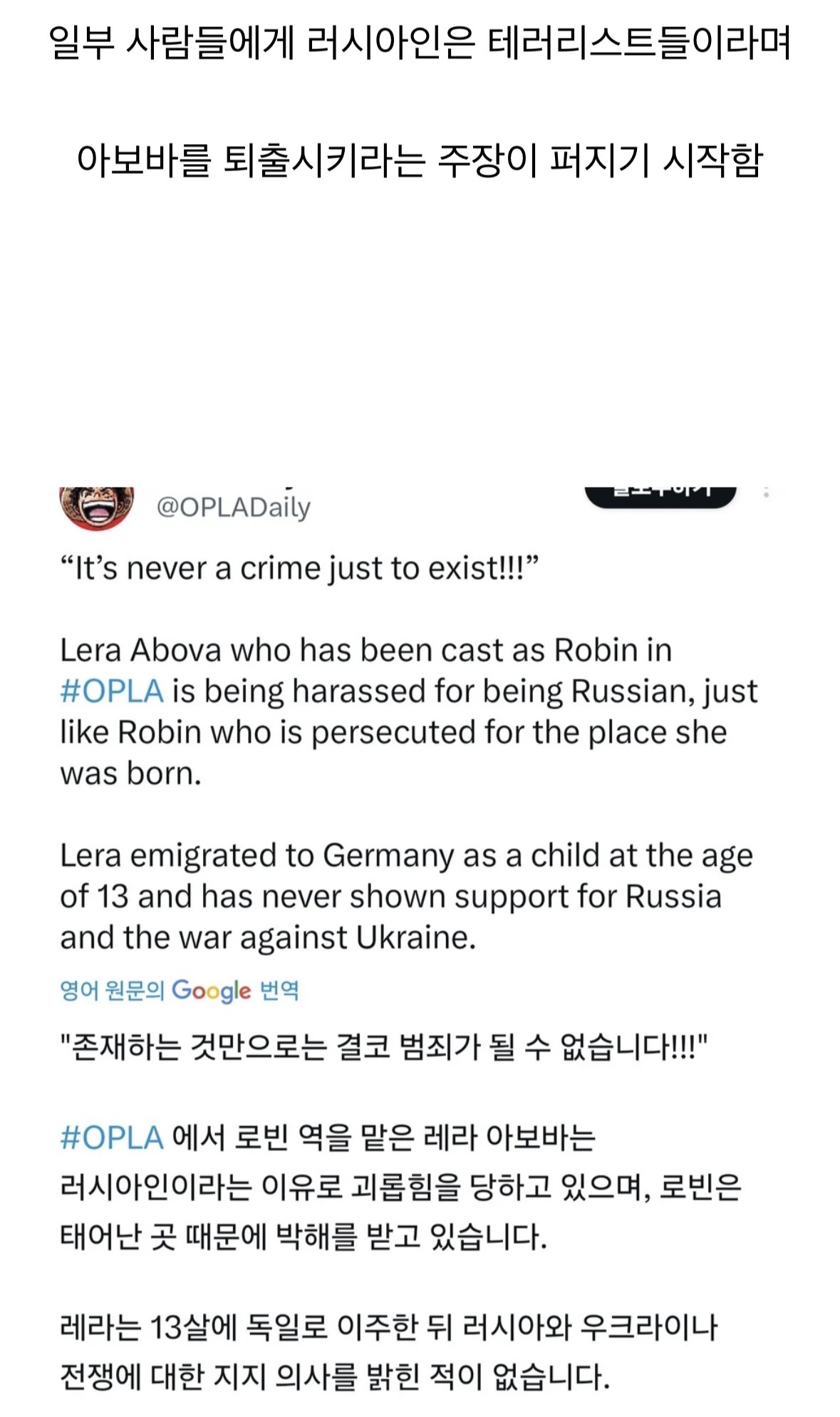Click the final Korean line starting '전쟁에 대한 지지'

(x=335, y=1376)
